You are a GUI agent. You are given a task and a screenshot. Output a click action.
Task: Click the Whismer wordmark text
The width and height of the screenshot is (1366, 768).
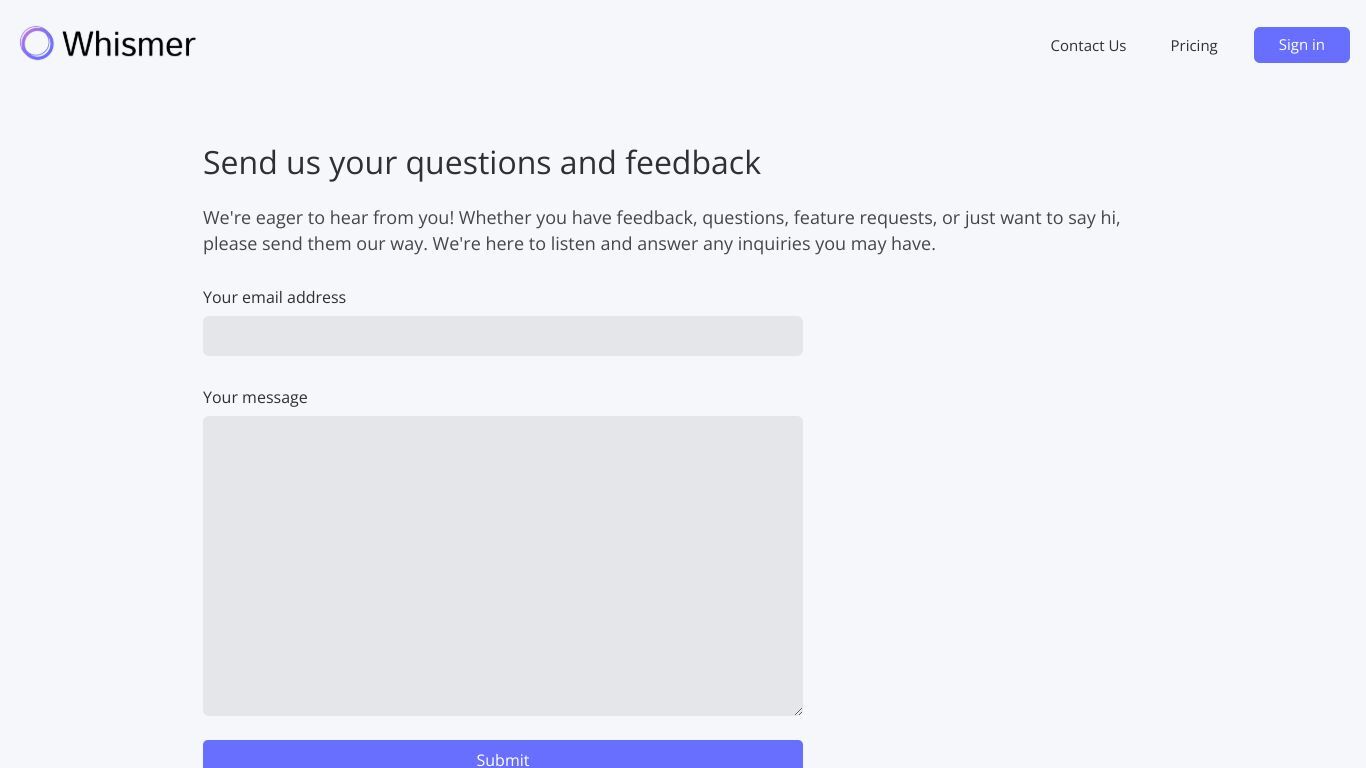(x=129, y=44)
